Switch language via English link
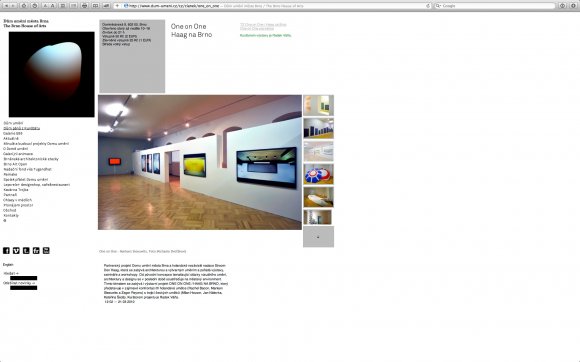 [8, 264]
